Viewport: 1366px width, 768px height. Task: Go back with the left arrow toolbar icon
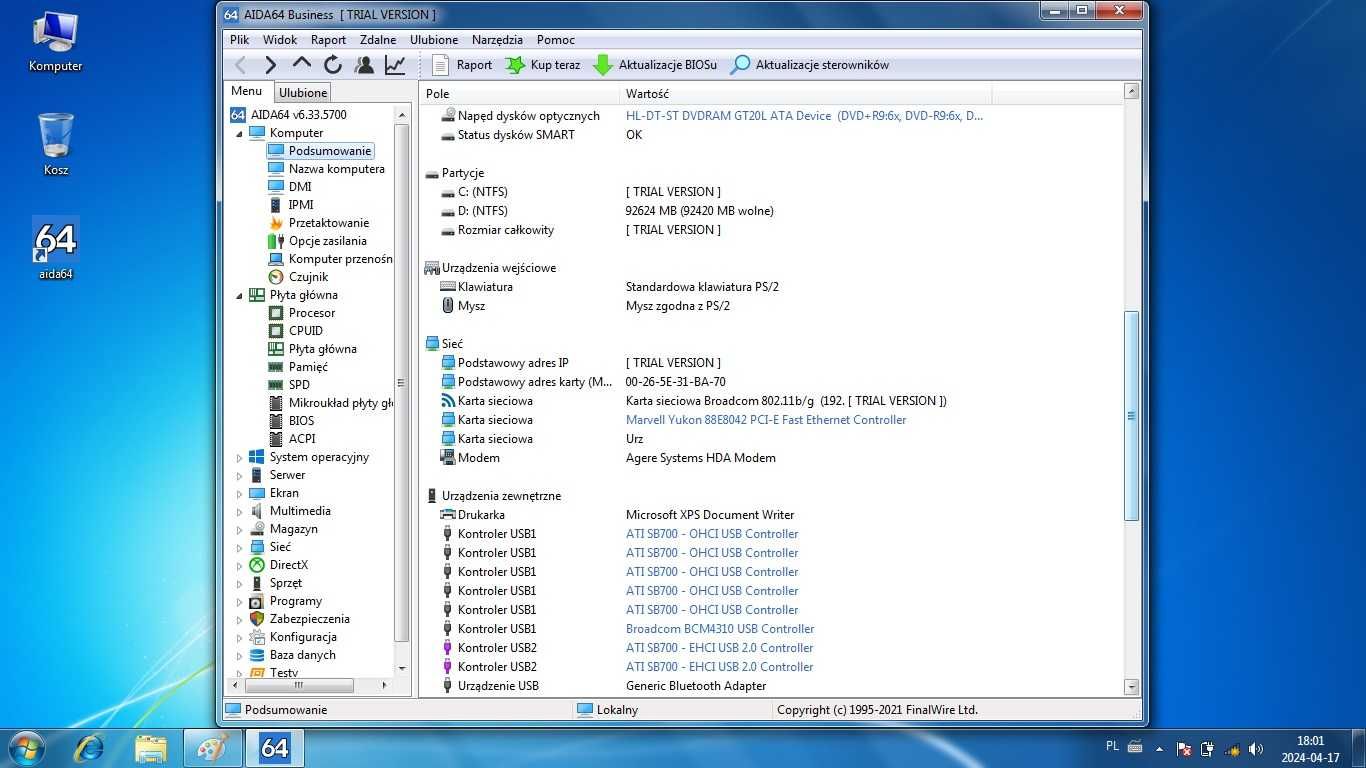240,65
